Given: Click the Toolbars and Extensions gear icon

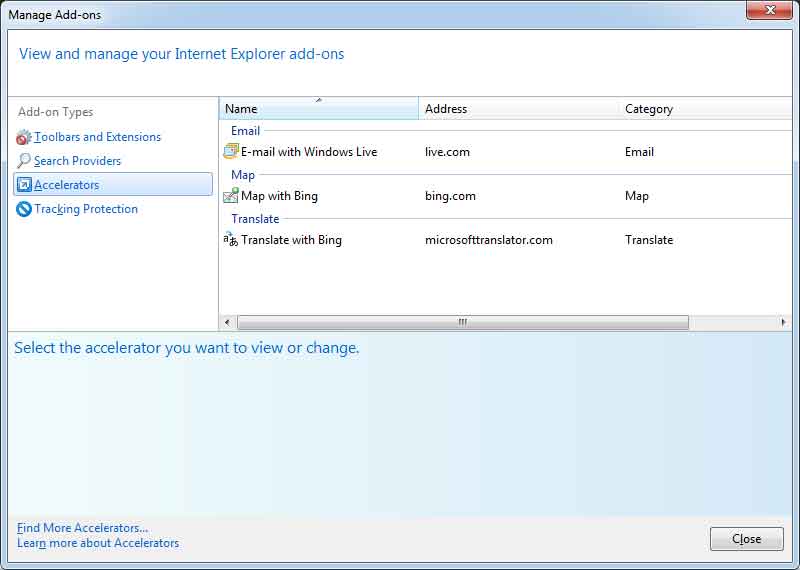Looking at the screenshot, I should click(x=23, y=137).
